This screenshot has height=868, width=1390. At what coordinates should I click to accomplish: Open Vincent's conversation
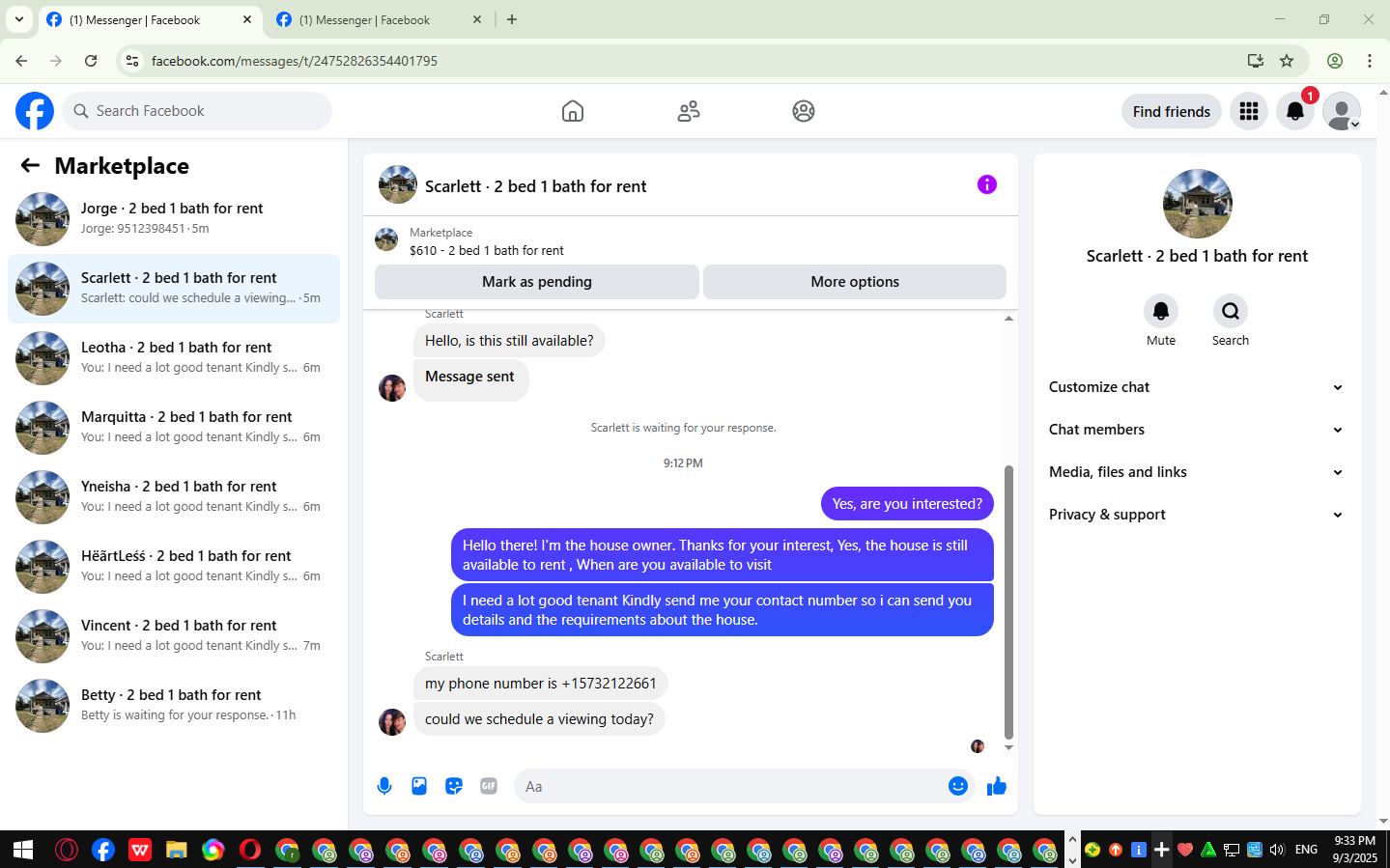click(174, 636)
